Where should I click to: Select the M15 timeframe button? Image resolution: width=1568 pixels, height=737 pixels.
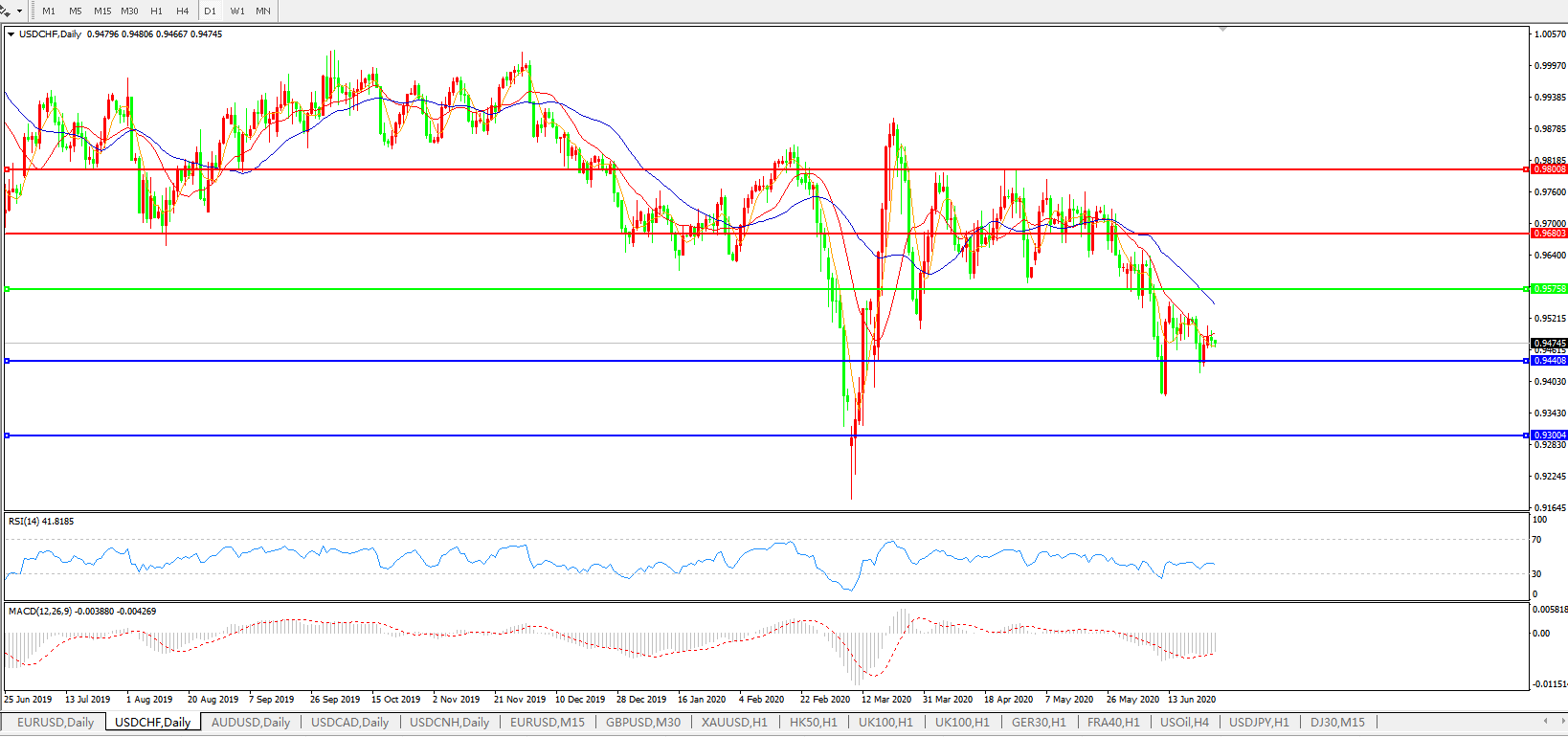[x=102, y=11]
